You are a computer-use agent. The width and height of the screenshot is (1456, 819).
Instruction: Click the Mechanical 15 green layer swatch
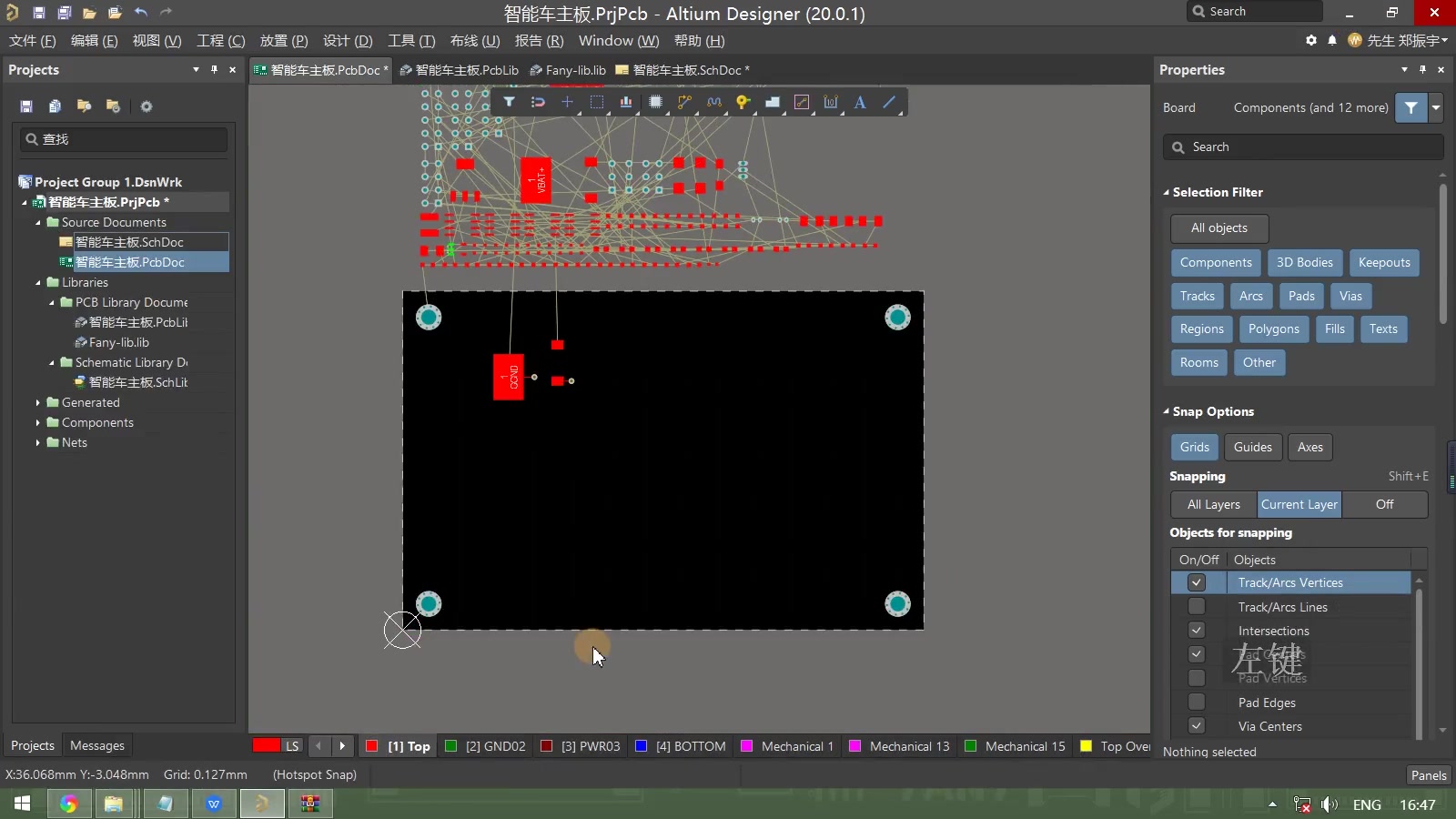tap(970, 746)
